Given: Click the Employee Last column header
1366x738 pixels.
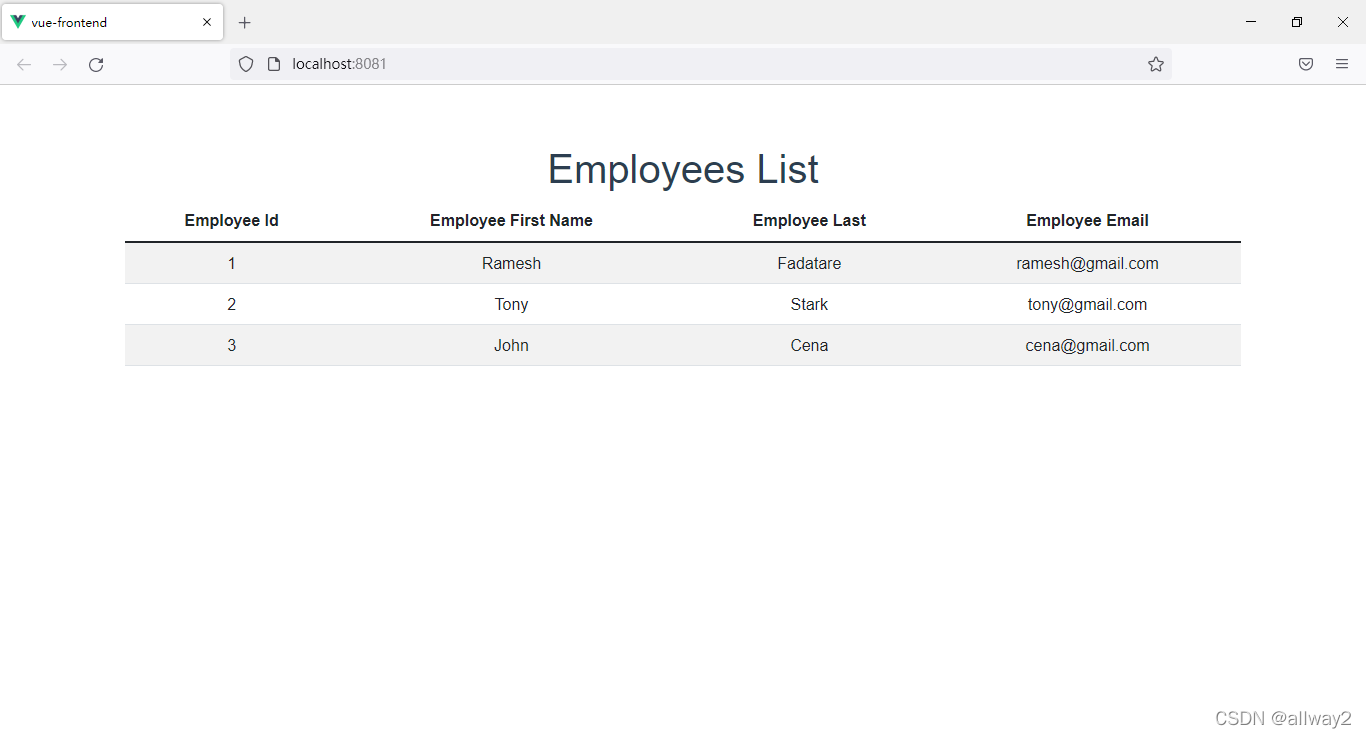Looking at the screenshot, I should pos(809,221).
